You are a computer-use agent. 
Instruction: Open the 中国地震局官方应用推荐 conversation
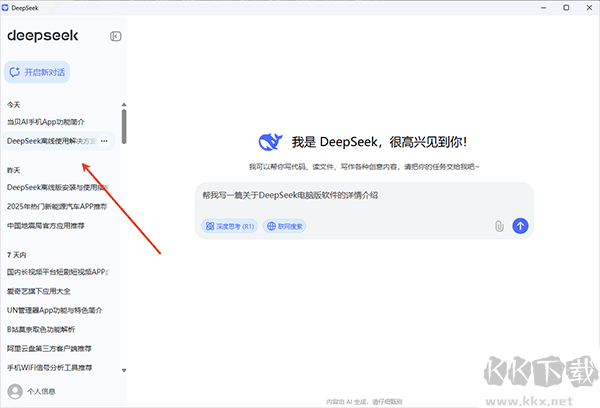coord(46,226)
